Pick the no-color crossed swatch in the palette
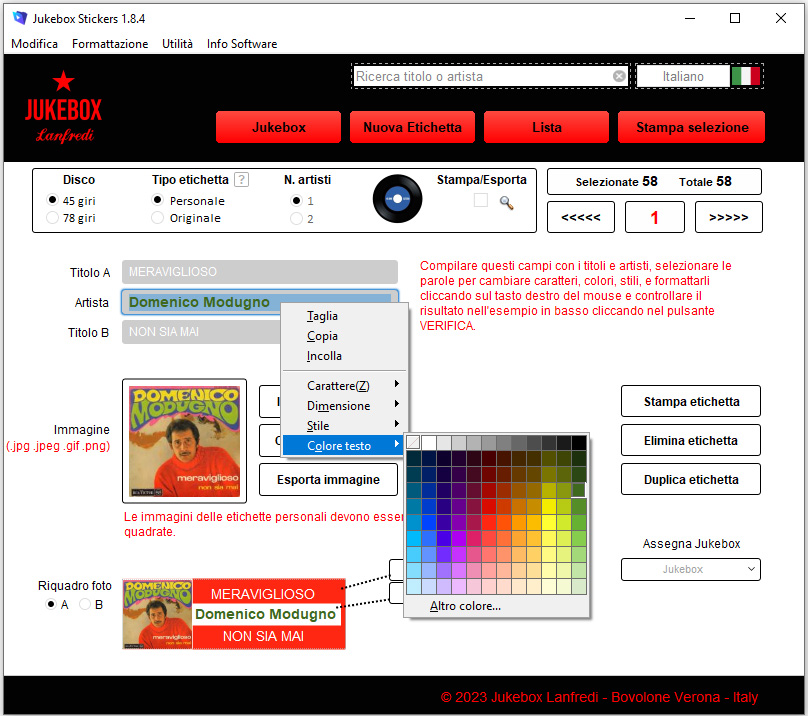This screenshot has width=808, height=716. [x=413, y=442]
